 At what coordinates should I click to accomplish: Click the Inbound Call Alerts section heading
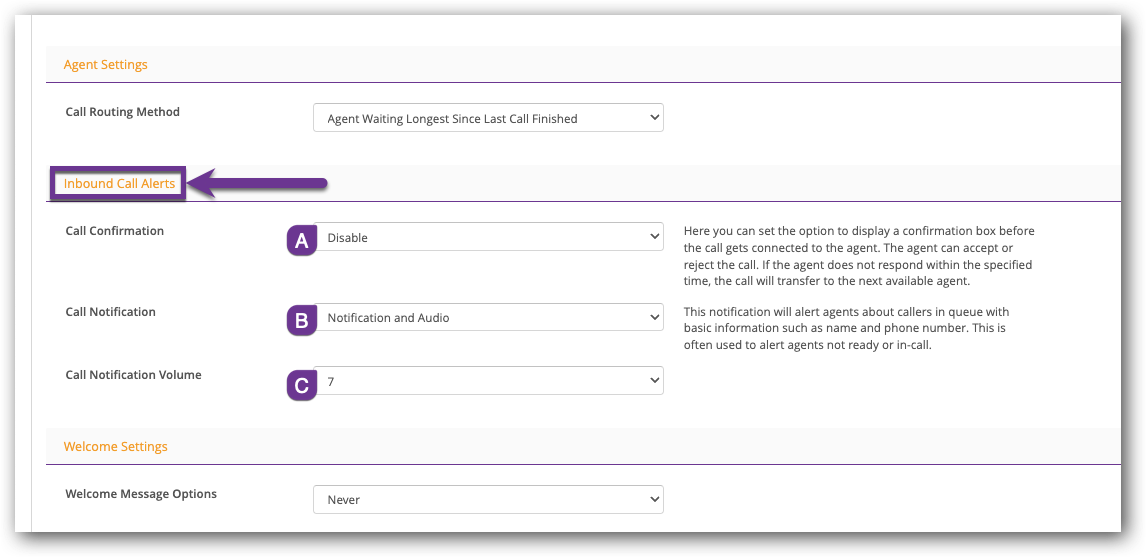coord(119,183)
